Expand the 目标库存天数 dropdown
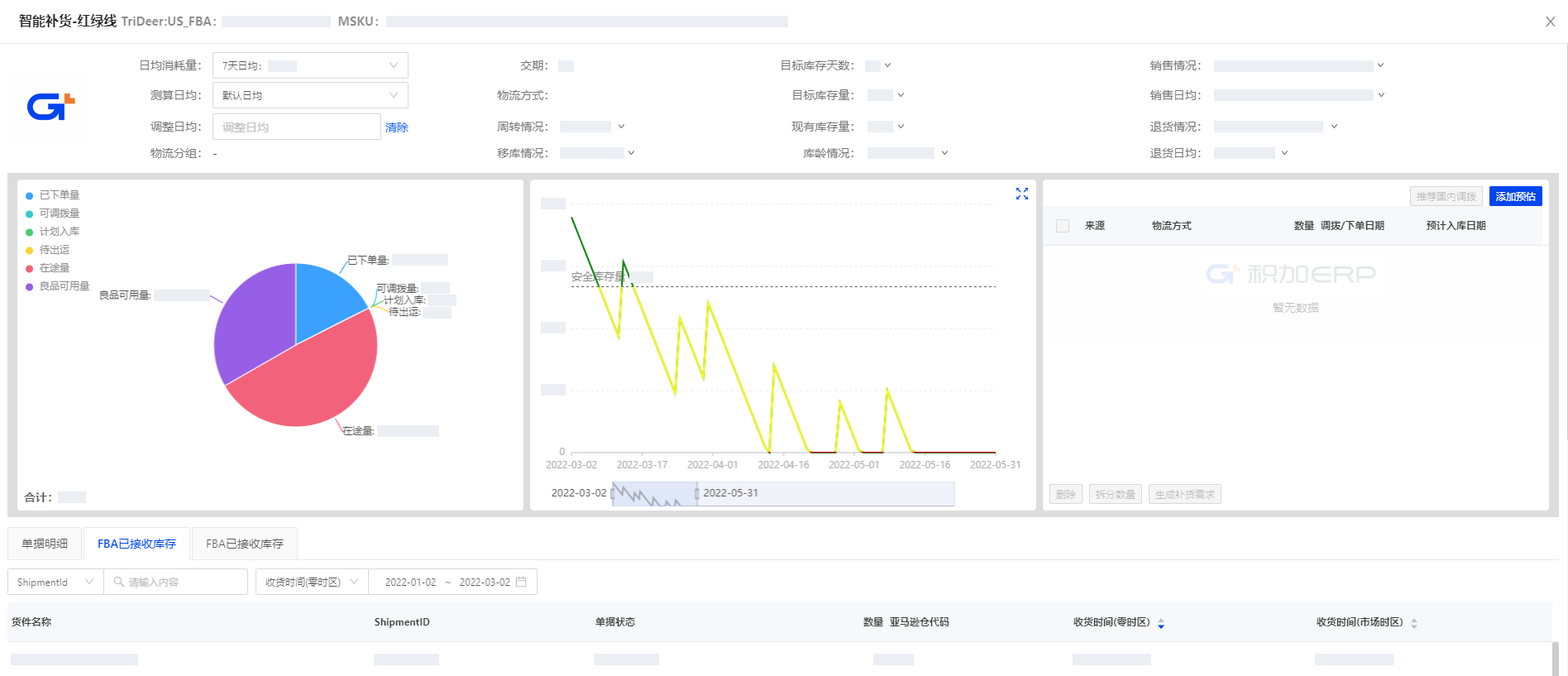This screenshot has height=676, width=1568. coord(887,65)
